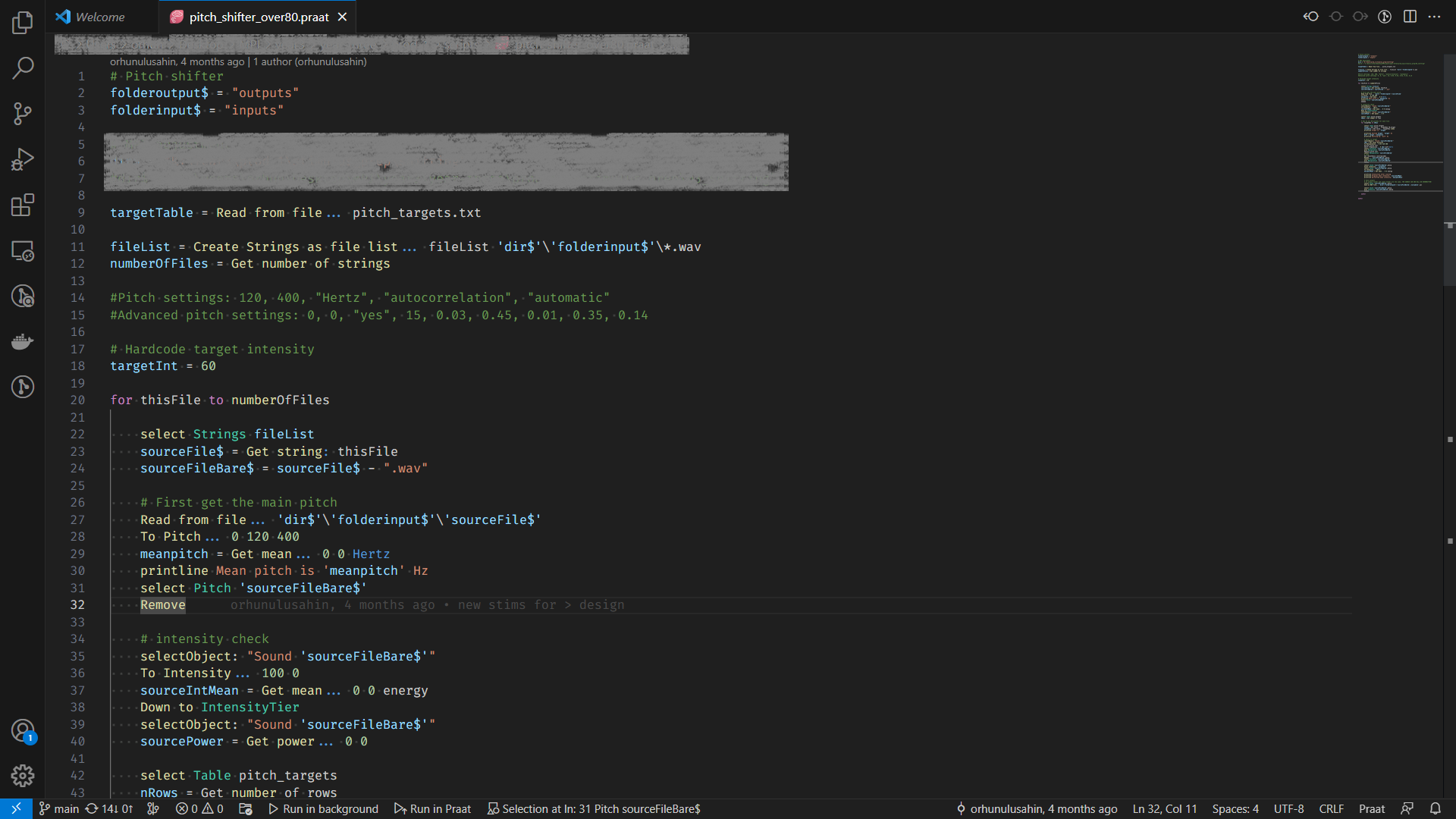Open the Manage settings gear
This screenshot has width=1456, height=819.
23,776
